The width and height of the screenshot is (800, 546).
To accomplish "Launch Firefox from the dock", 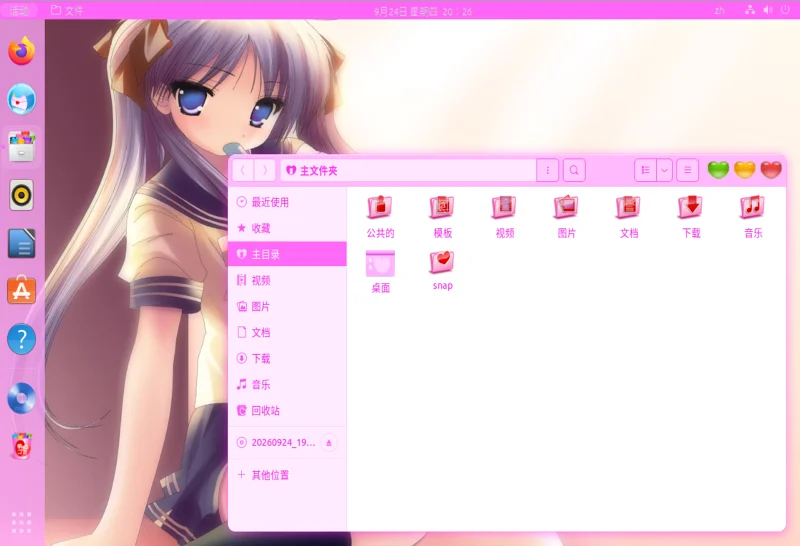I will pyautogui.click(x=21, y=51).
